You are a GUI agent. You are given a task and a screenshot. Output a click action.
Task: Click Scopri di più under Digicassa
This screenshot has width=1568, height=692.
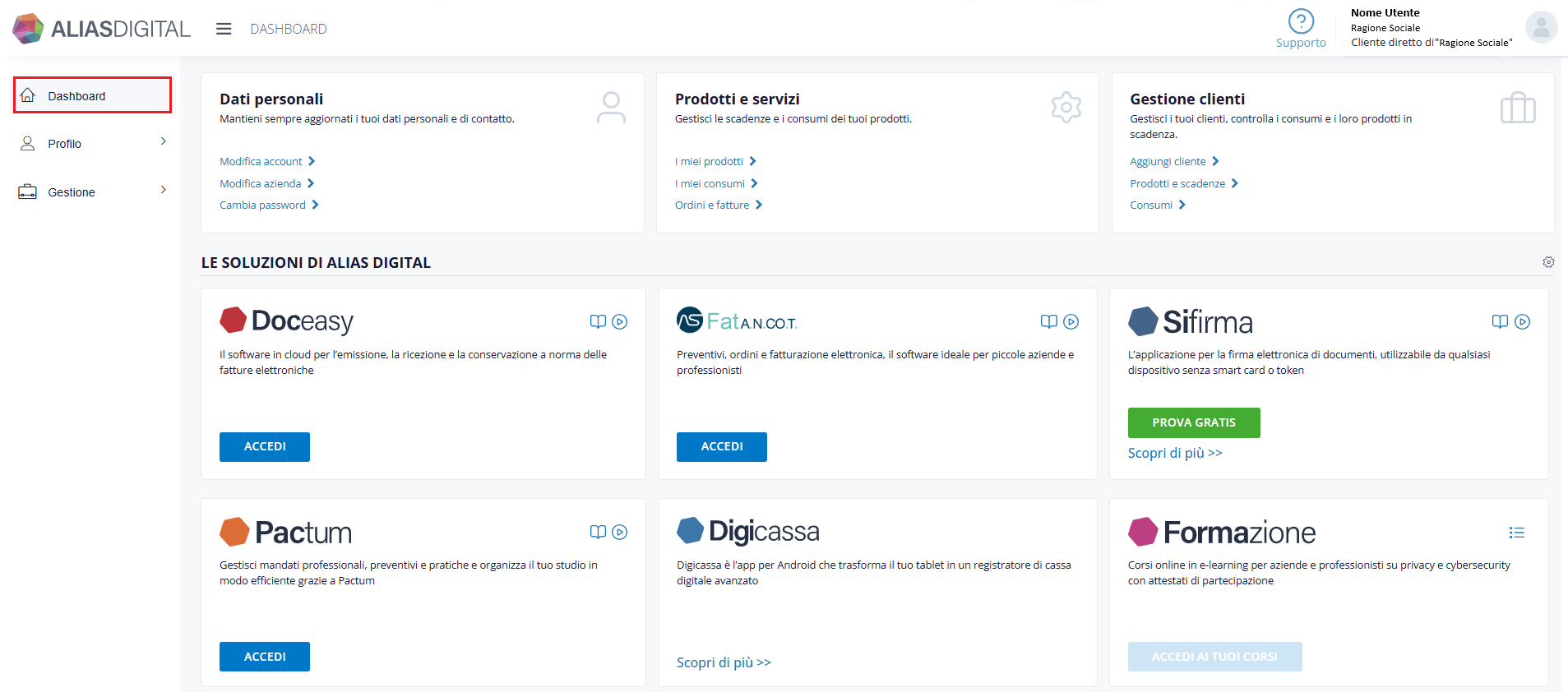(x=724, y=662)
